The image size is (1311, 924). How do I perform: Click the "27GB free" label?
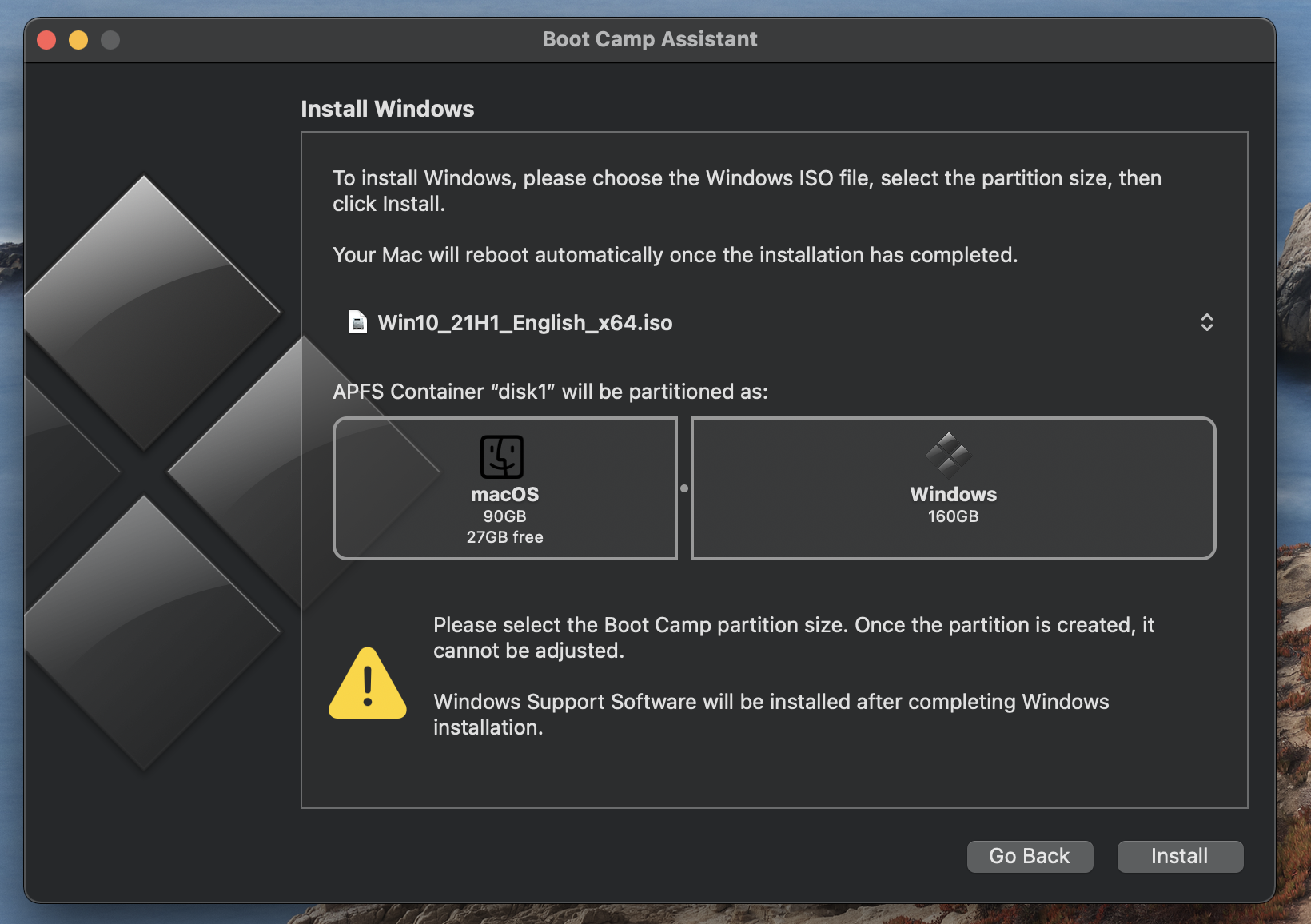point(505,537)
